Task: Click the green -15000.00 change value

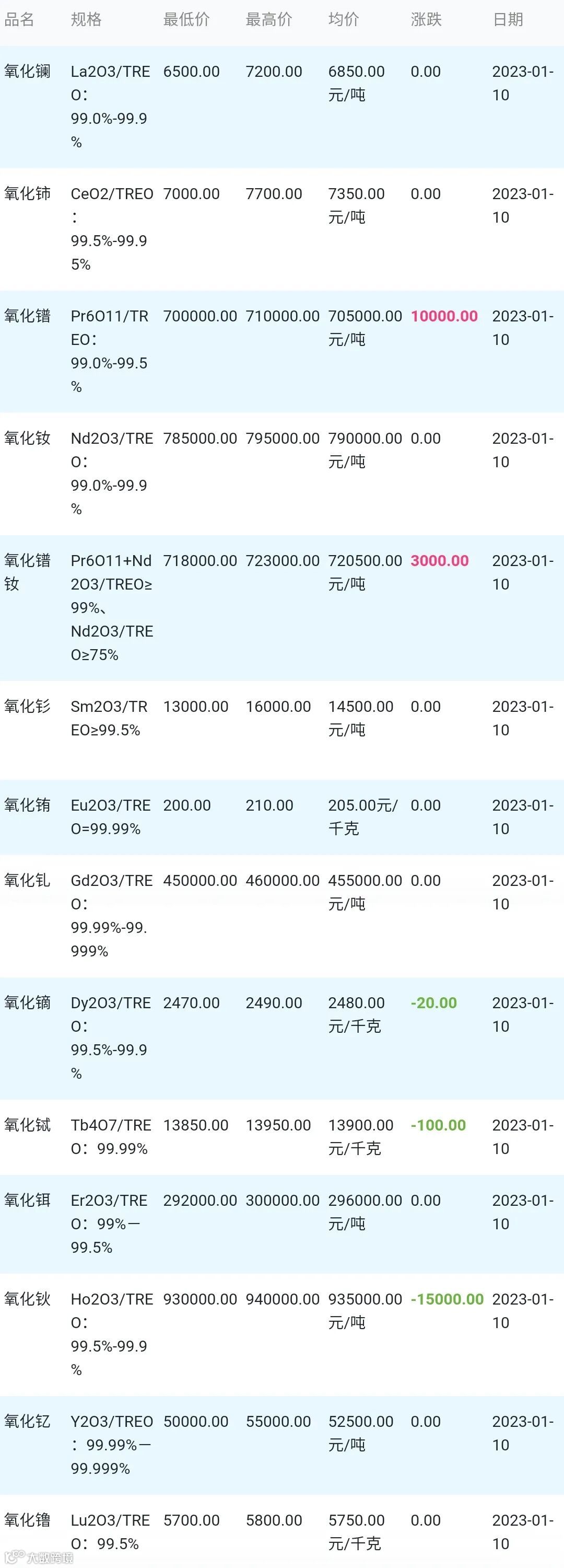Action: point(447,1299)
